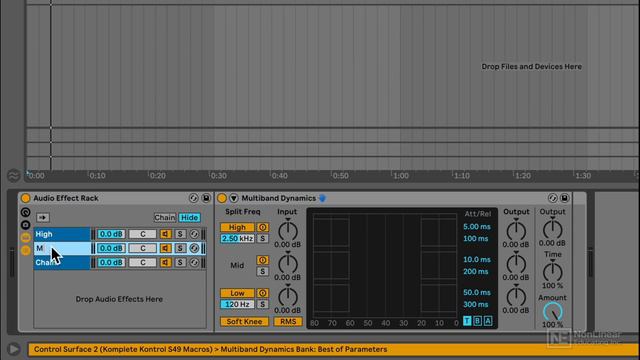Hot-swap the bottom Chain row

click(x=194, y=262)
